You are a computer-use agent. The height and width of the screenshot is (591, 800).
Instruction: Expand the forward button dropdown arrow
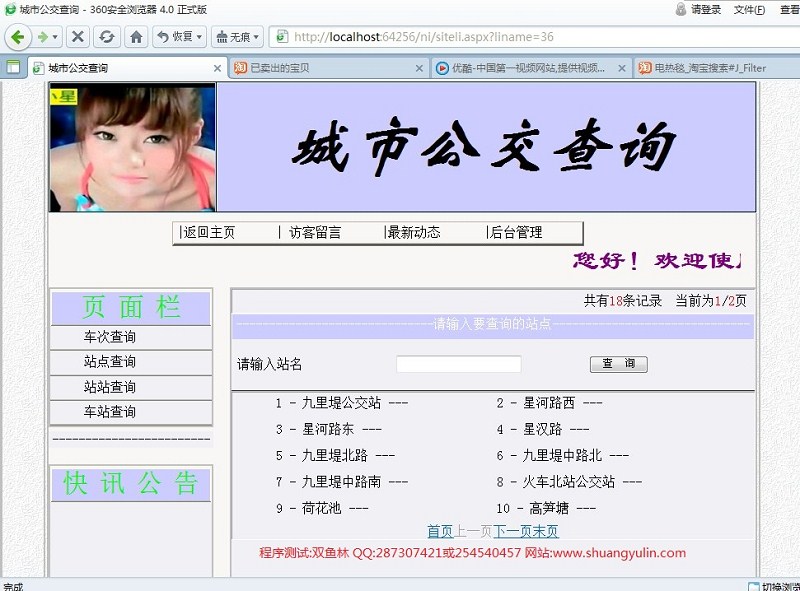click(55, 37)
